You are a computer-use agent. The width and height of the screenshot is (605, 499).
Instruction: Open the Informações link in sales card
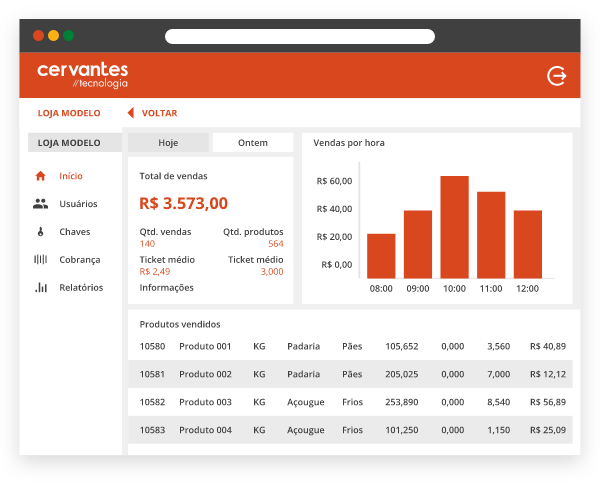coord(167,288)
